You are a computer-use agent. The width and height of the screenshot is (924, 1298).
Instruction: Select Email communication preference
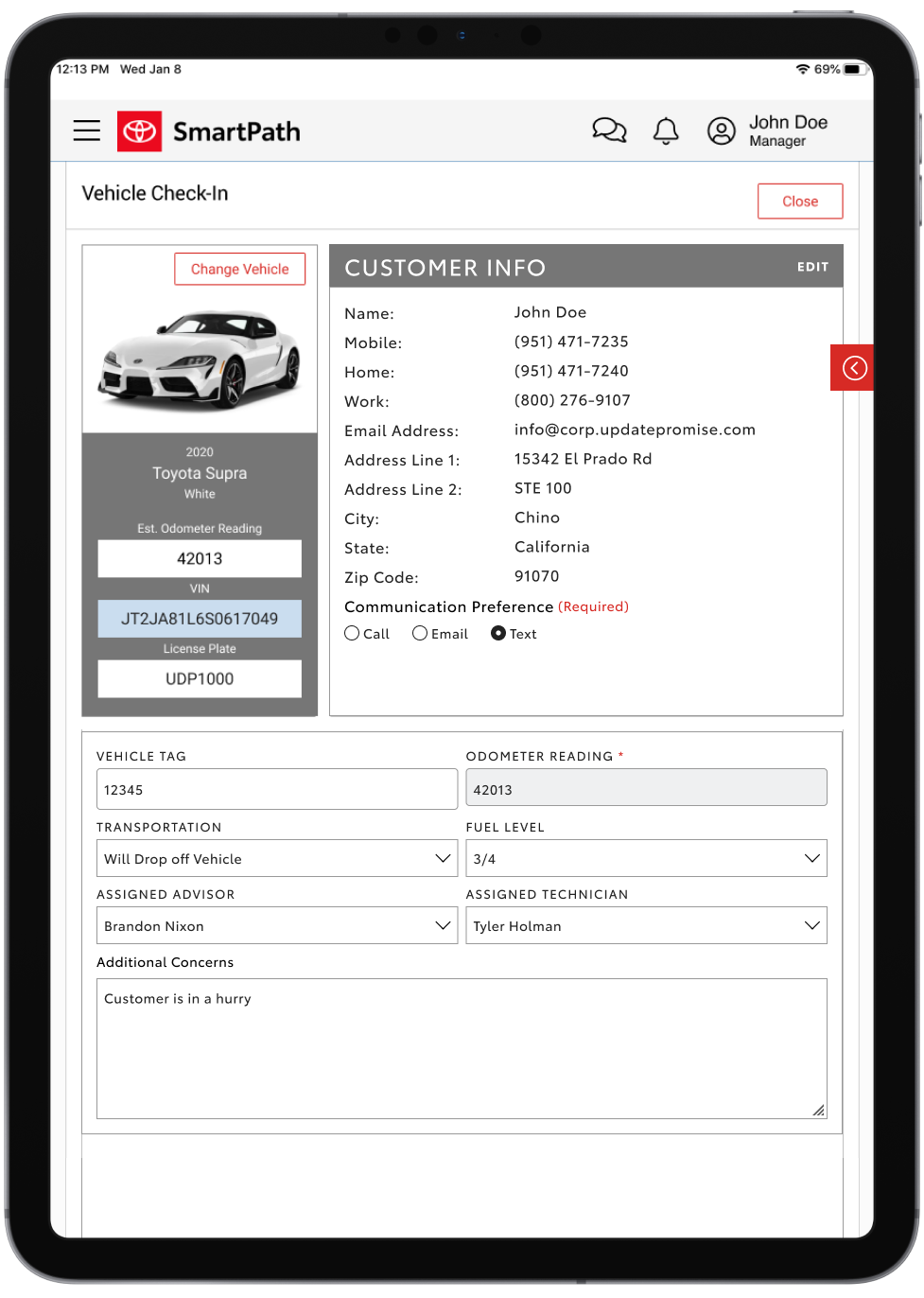(419, 633)
